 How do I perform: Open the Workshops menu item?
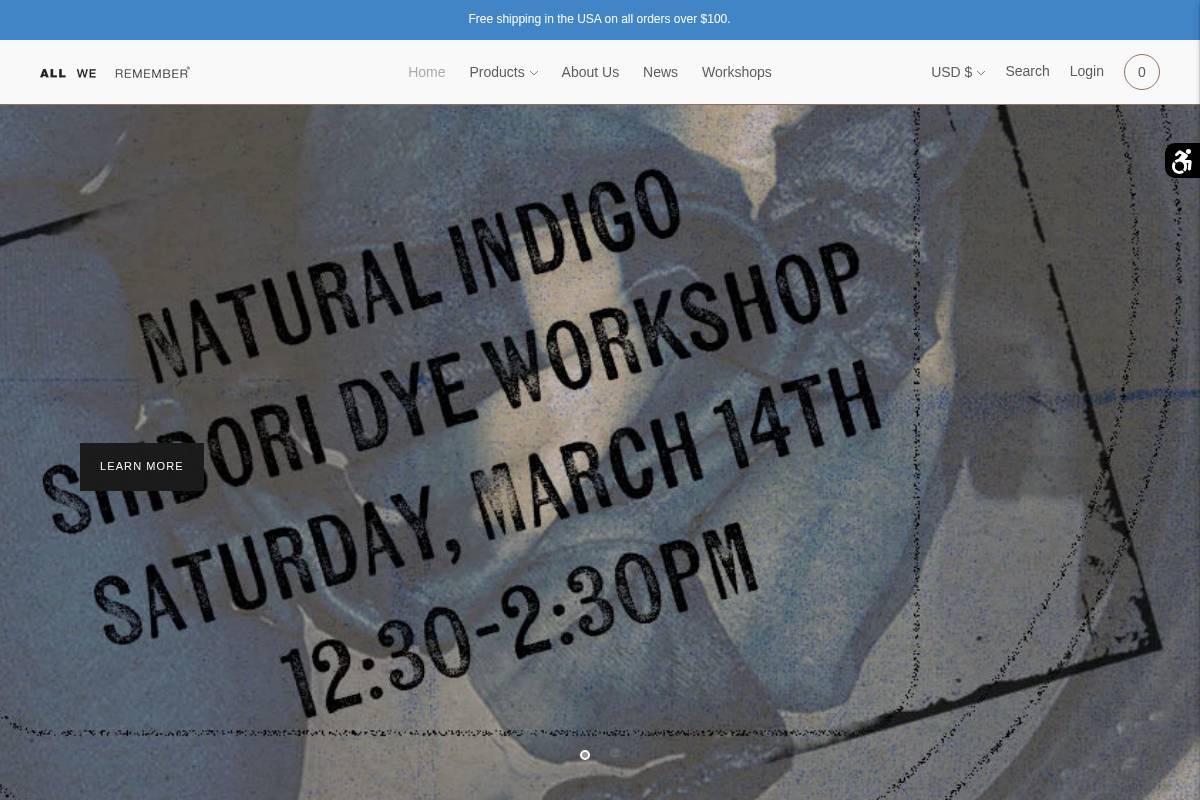point(736,72)
